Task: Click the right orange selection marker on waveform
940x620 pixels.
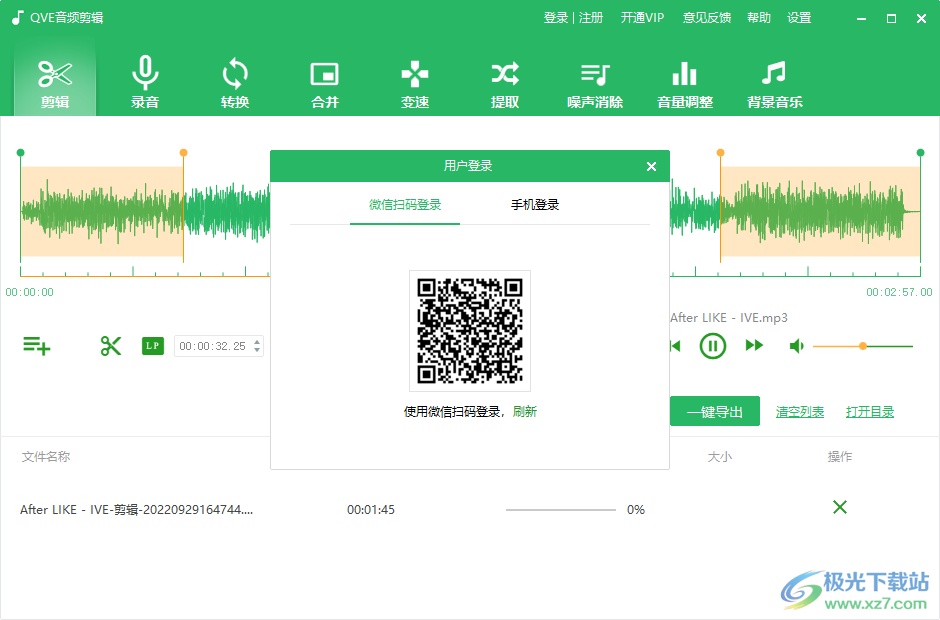Action: pos(721,153)
